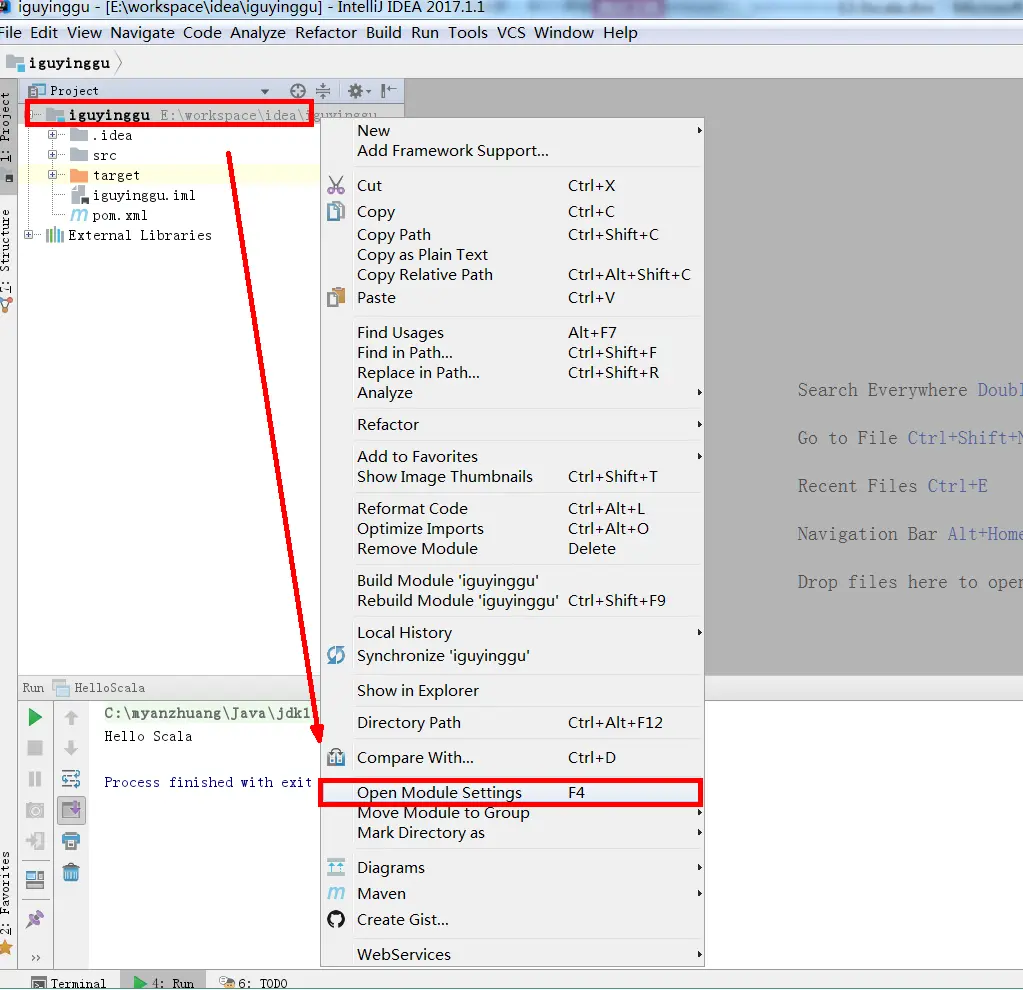Select Rebuild Module 'iguyinggu'
1023x990 pixels.
pyautogui.click(x=512, y=600)
